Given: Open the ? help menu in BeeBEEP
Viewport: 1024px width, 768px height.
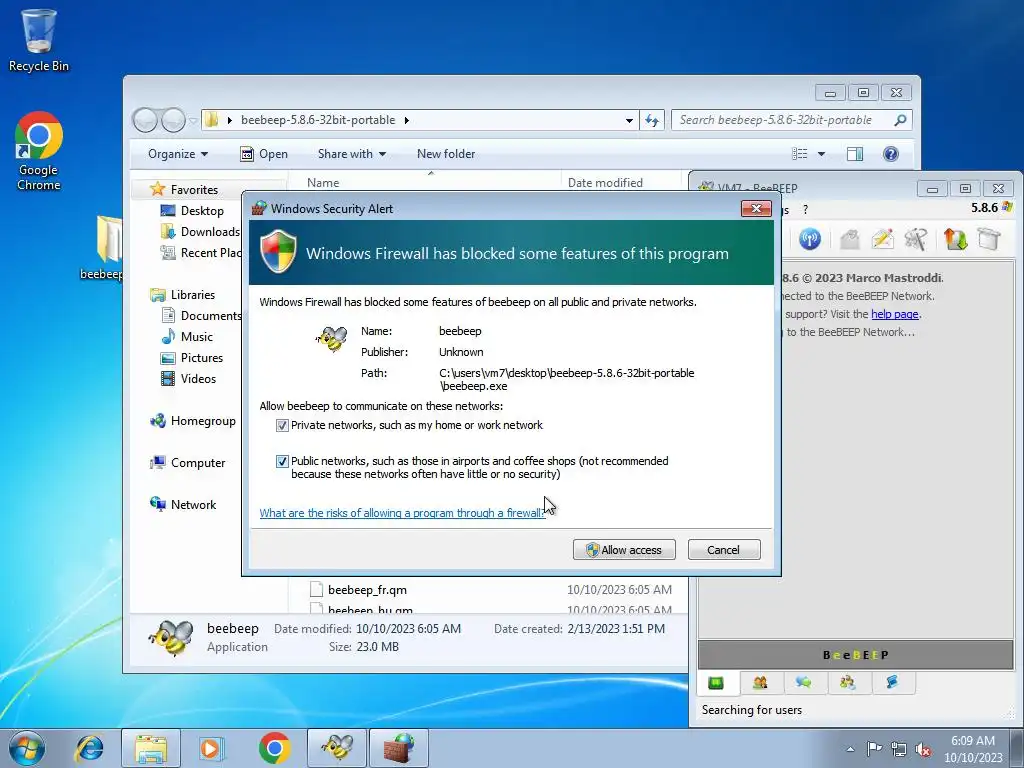Looking at the screenshot, I should point(805,210).
